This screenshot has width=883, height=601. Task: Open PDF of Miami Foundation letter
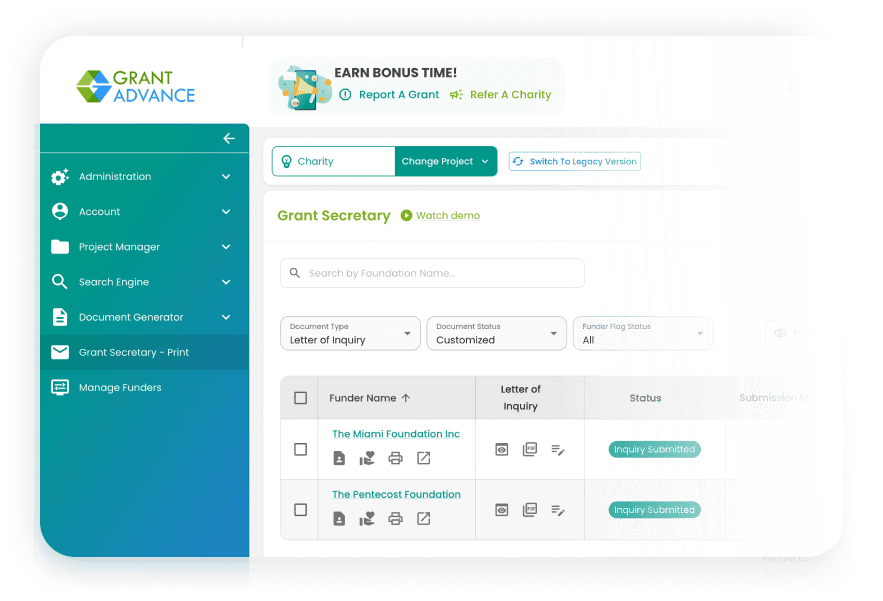pyautogui.click(x=530, y=449)
